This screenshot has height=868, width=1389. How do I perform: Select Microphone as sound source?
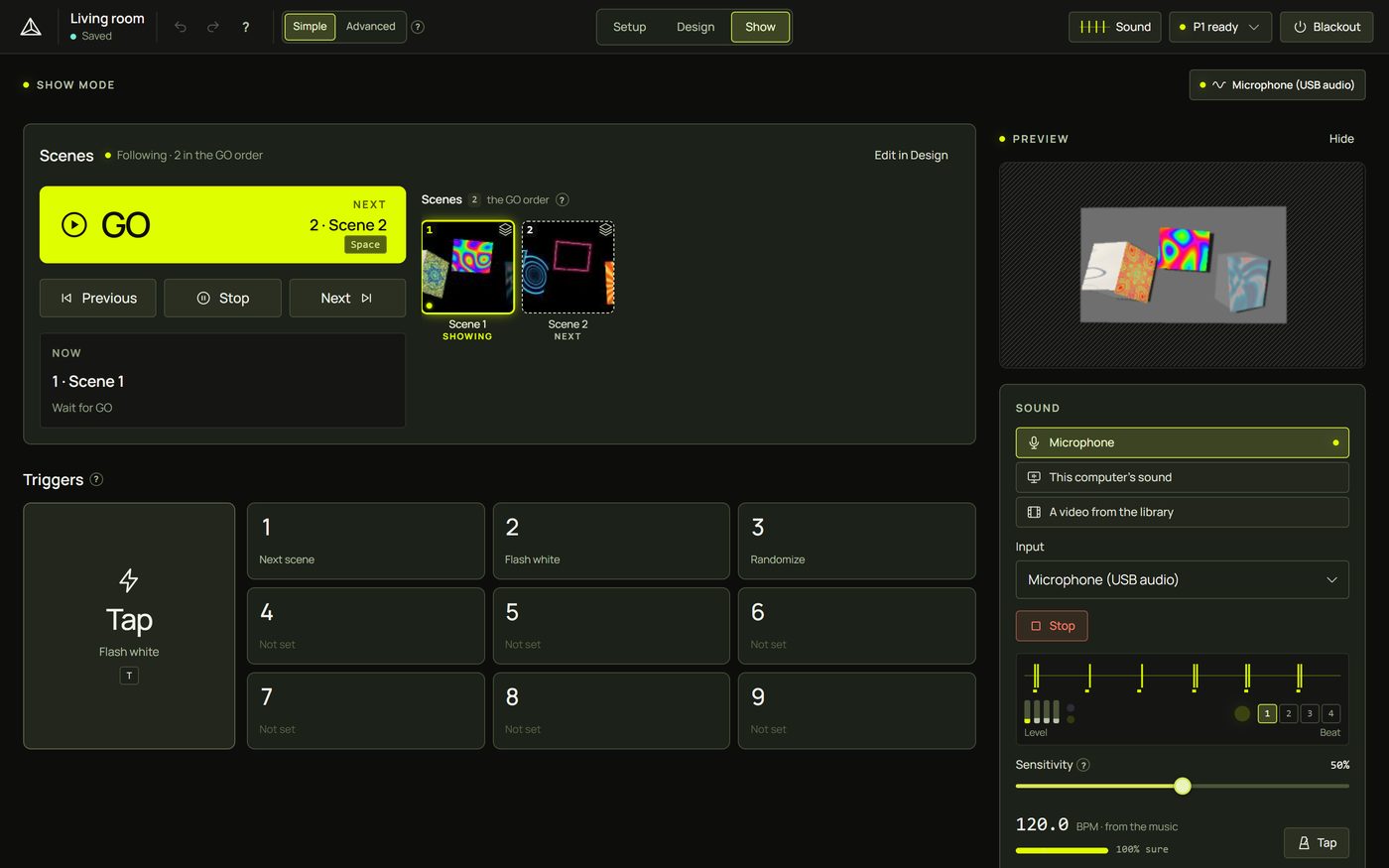[1182, 442]
